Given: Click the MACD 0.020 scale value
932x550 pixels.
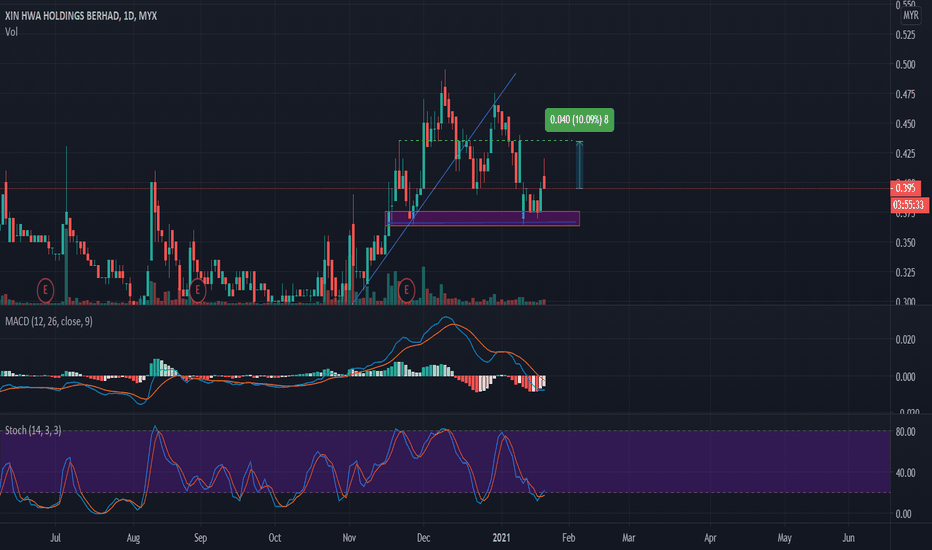Looking at the screenshot, I should click(905, 340).
